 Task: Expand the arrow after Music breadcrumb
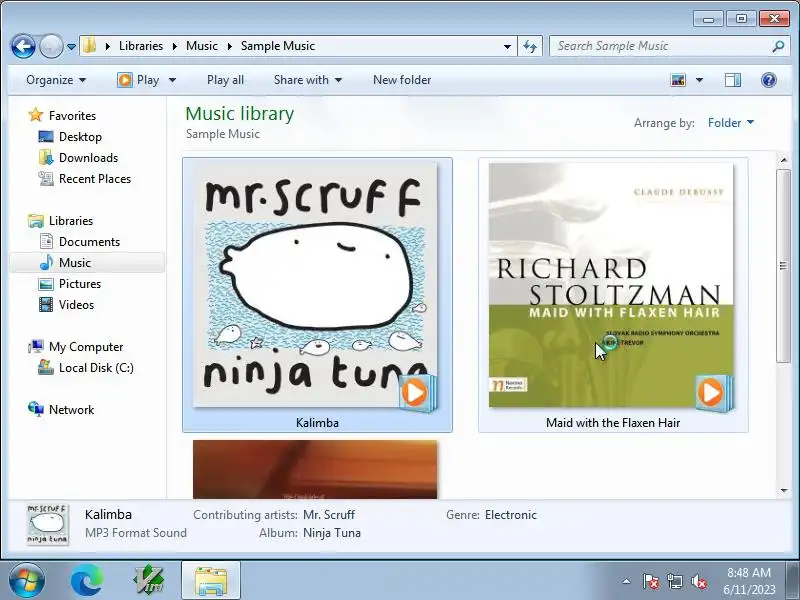[230, 46]
